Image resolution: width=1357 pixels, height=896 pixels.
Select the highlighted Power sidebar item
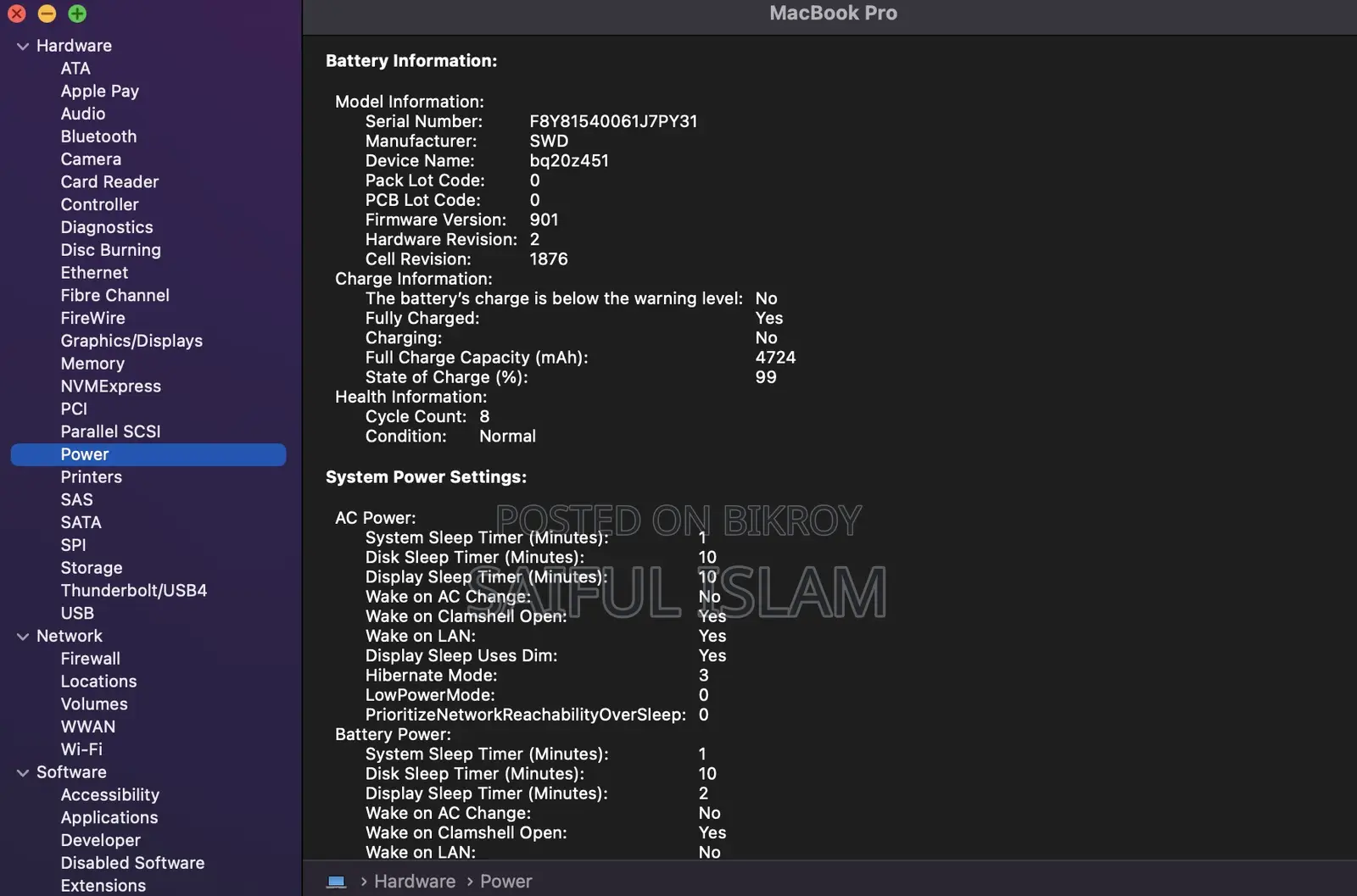148,454
